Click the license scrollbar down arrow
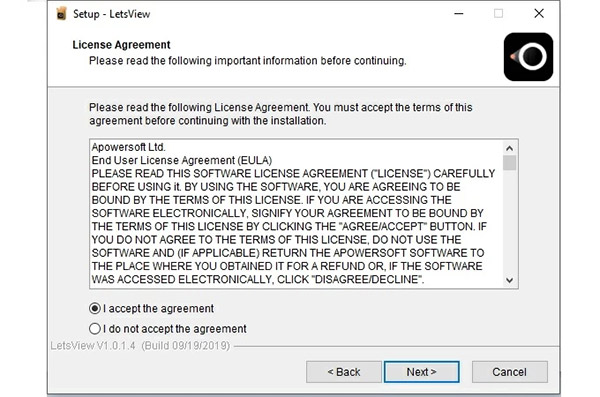This screenshot has height=397, width=600. 509,280
